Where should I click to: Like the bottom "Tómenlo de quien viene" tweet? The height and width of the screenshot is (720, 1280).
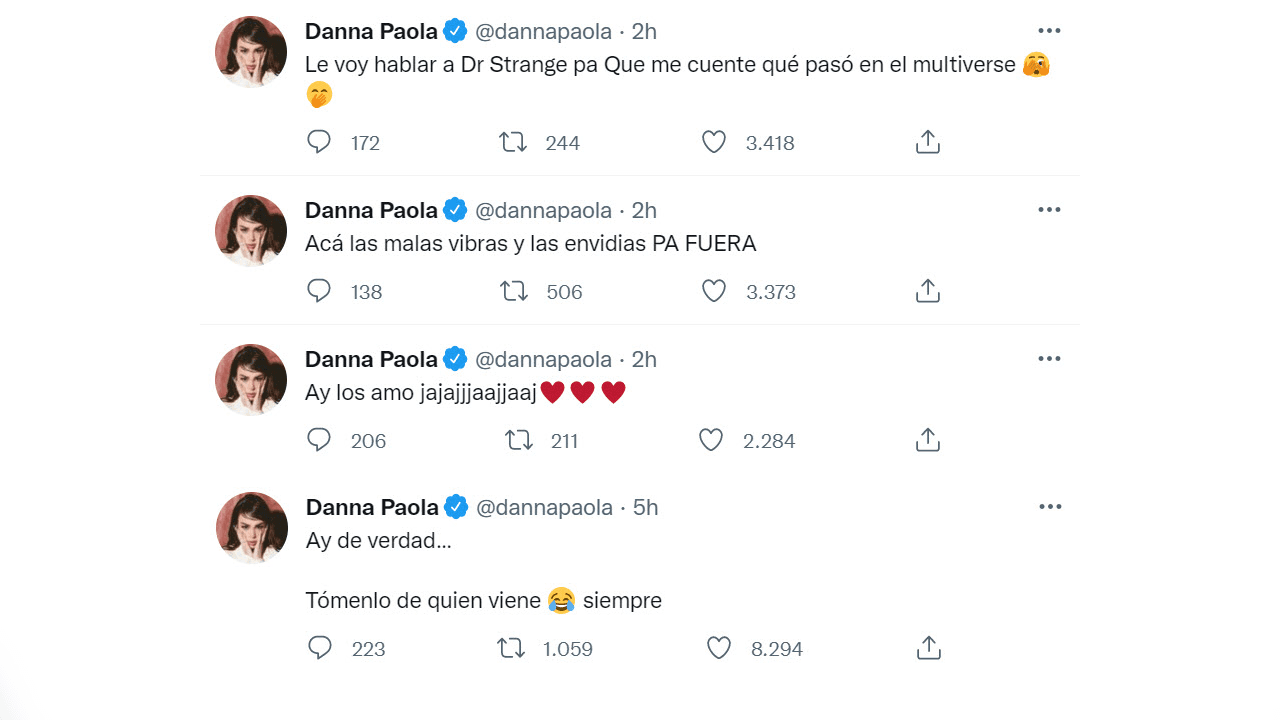pos(718,648)
